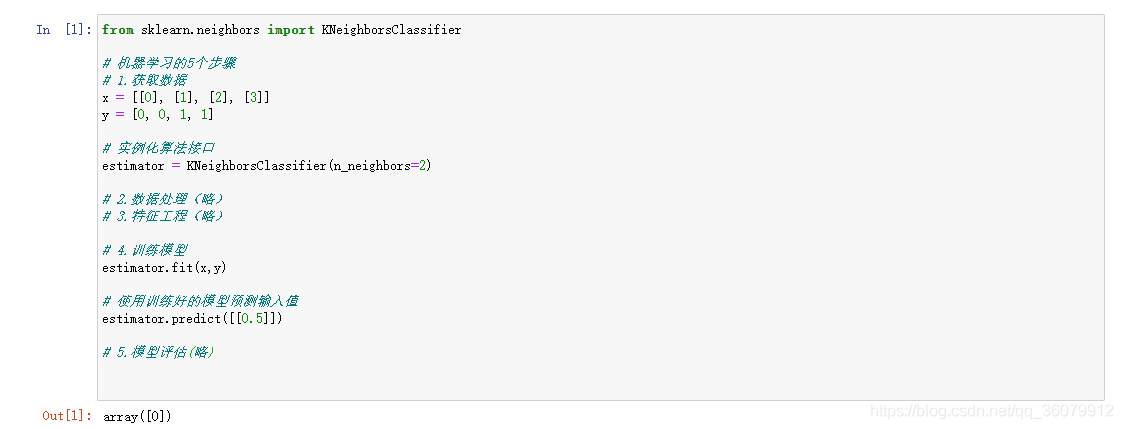Click the comment 实例化算法接口
1123x429 pixels.
[x=159, y=148]
